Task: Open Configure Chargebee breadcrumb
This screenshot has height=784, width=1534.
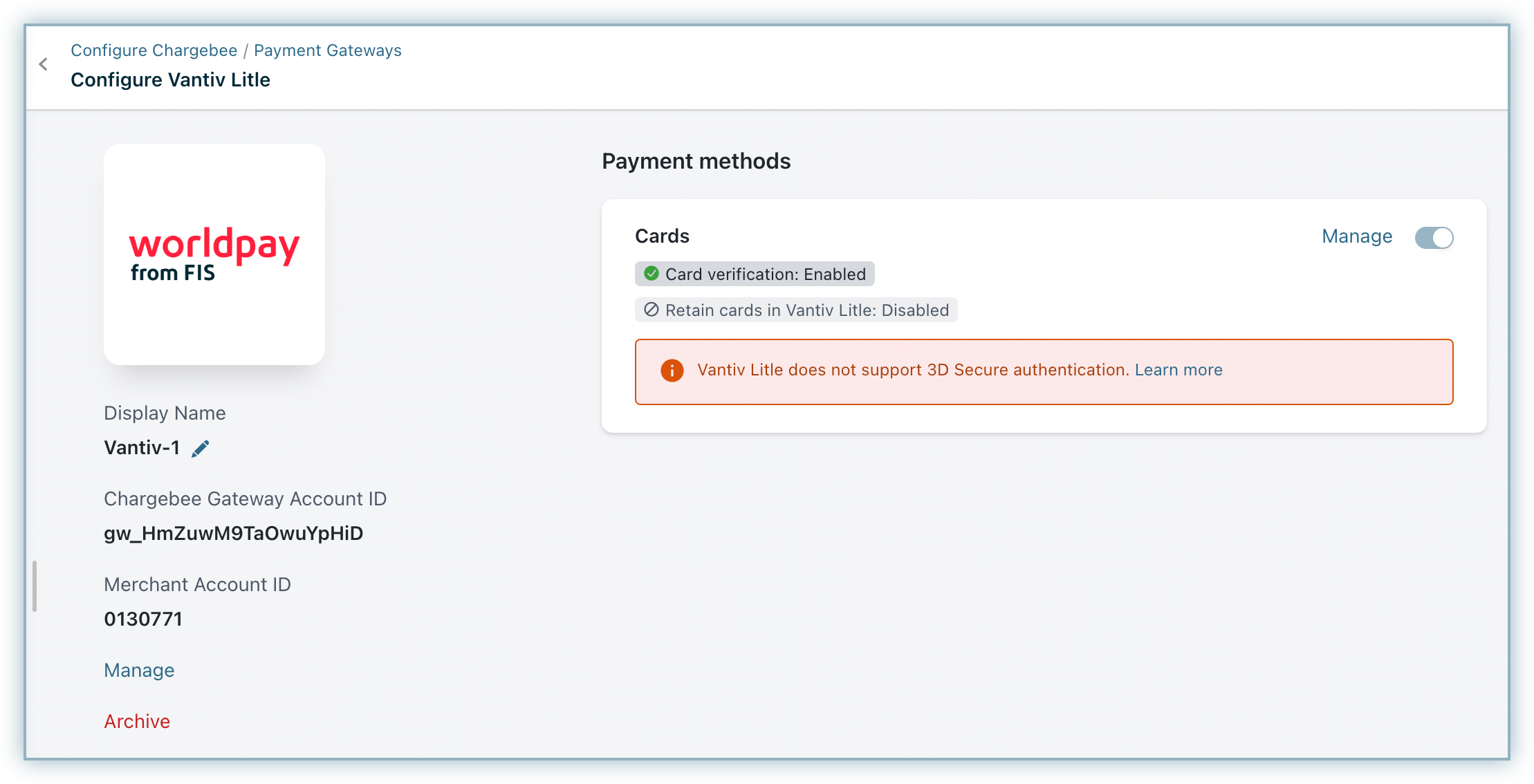Action: point(154,50)
